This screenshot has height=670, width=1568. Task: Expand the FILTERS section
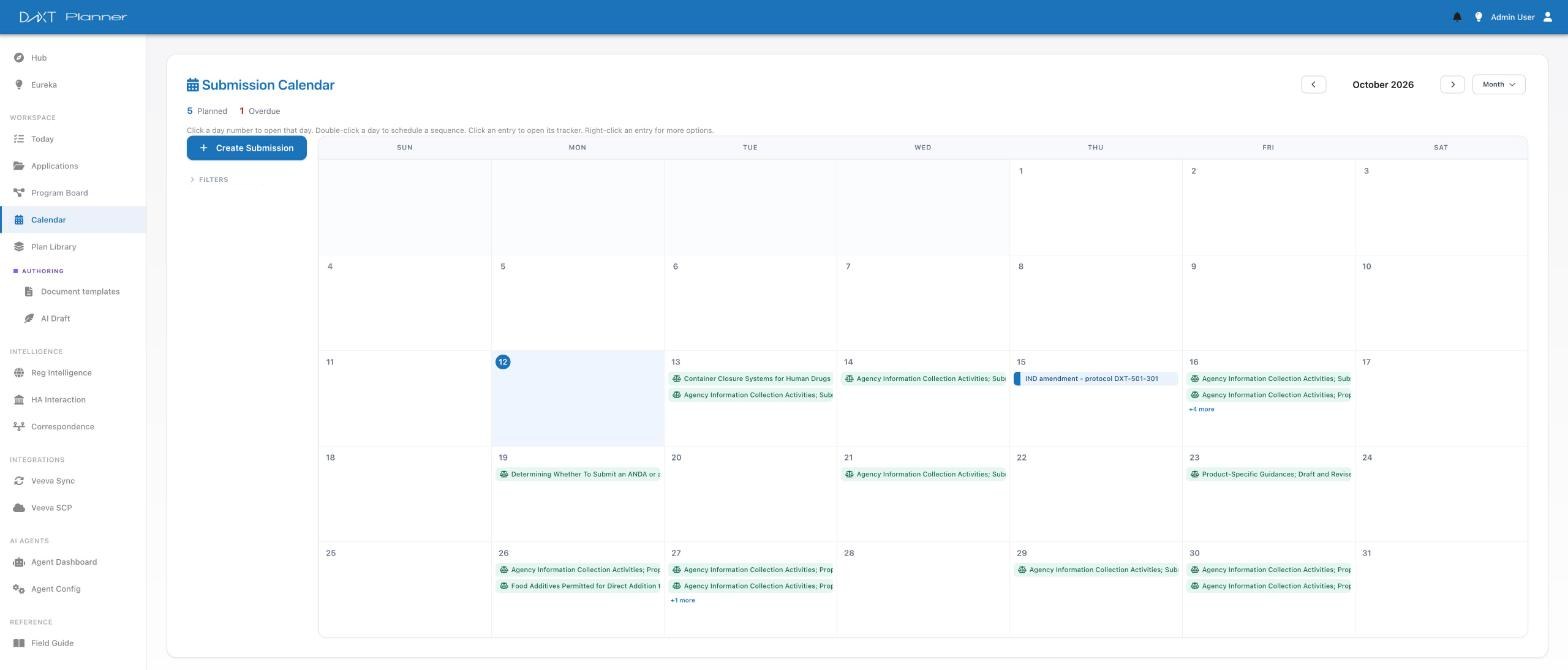(209, 180)
